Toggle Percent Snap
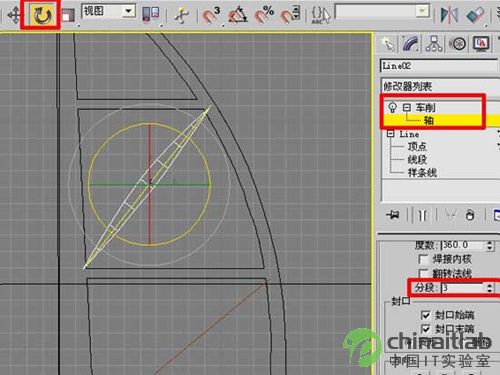Image resolution: width=500 pixels, height=375 pixels. click(x=264, y=14)
